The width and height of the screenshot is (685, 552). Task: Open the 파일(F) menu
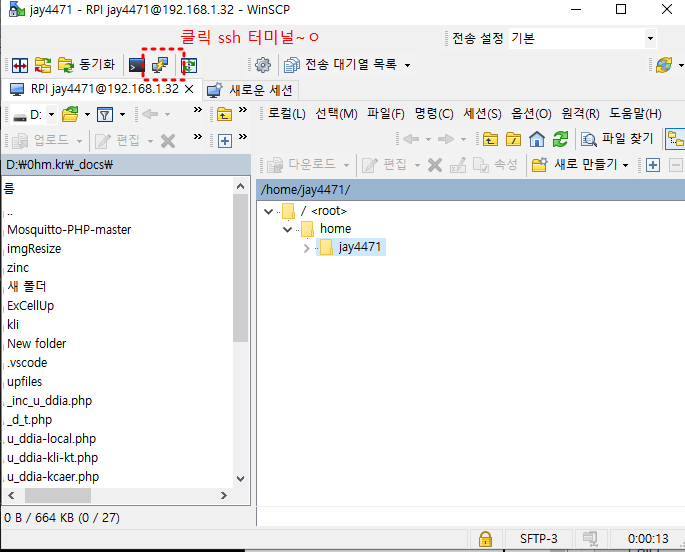click(386, 114)
